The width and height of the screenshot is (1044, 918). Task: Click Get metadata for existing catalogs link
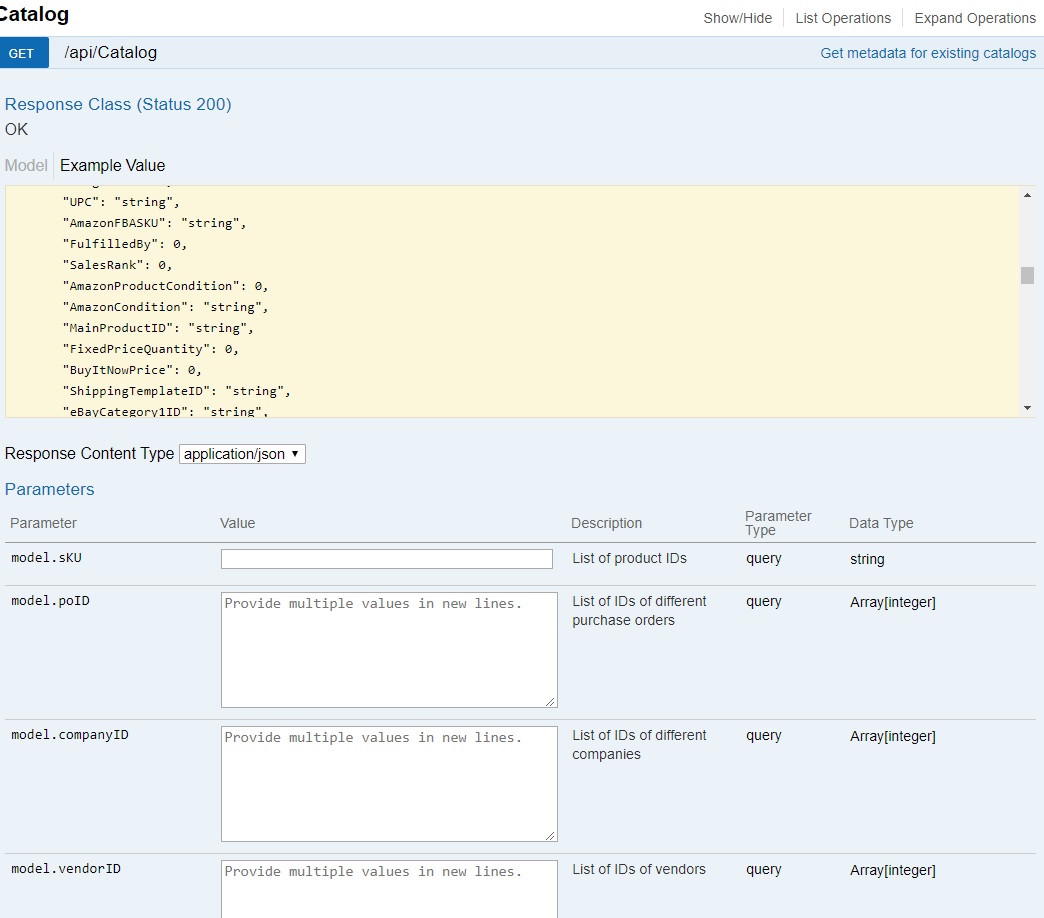[x=927, y=53]
